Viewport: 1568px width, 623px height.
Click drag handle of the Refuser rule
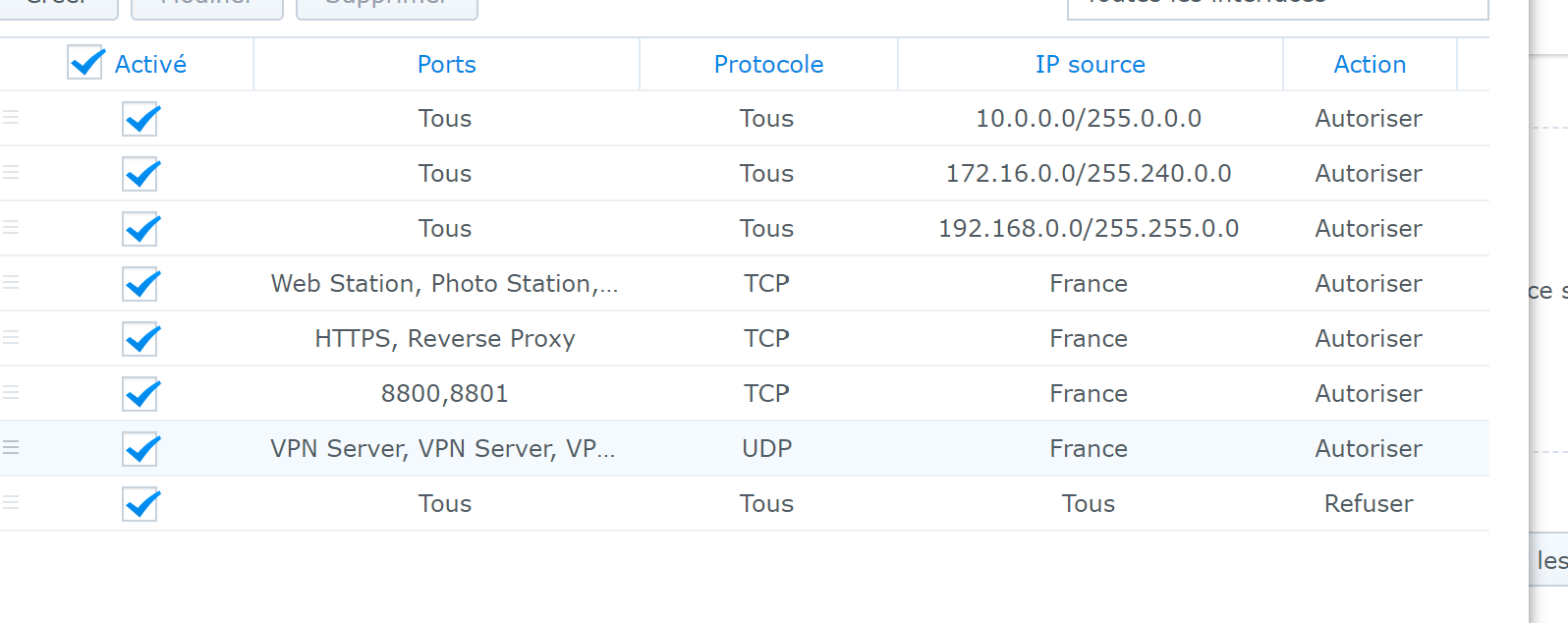pyautogui.click(x=11, y=502)
